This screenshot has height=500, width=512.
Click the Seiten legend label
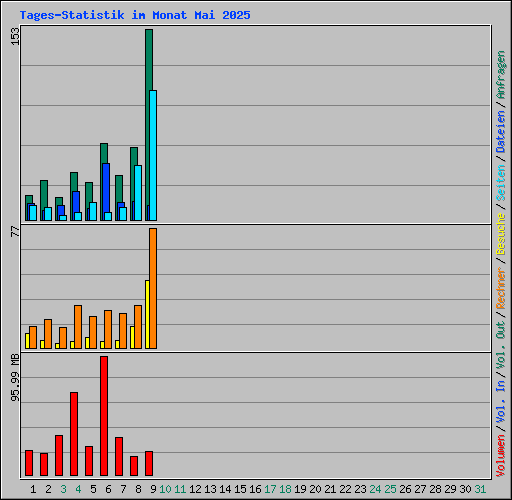coord(501,183)
